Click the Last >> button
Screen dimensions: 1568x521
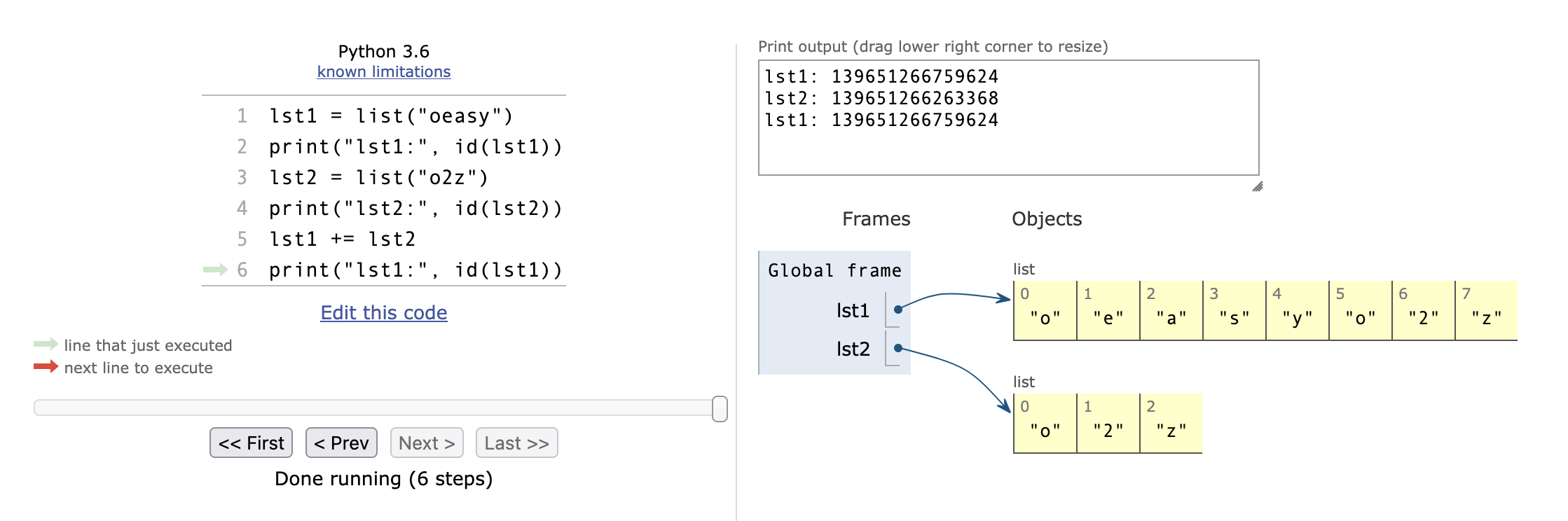point(516,443)
